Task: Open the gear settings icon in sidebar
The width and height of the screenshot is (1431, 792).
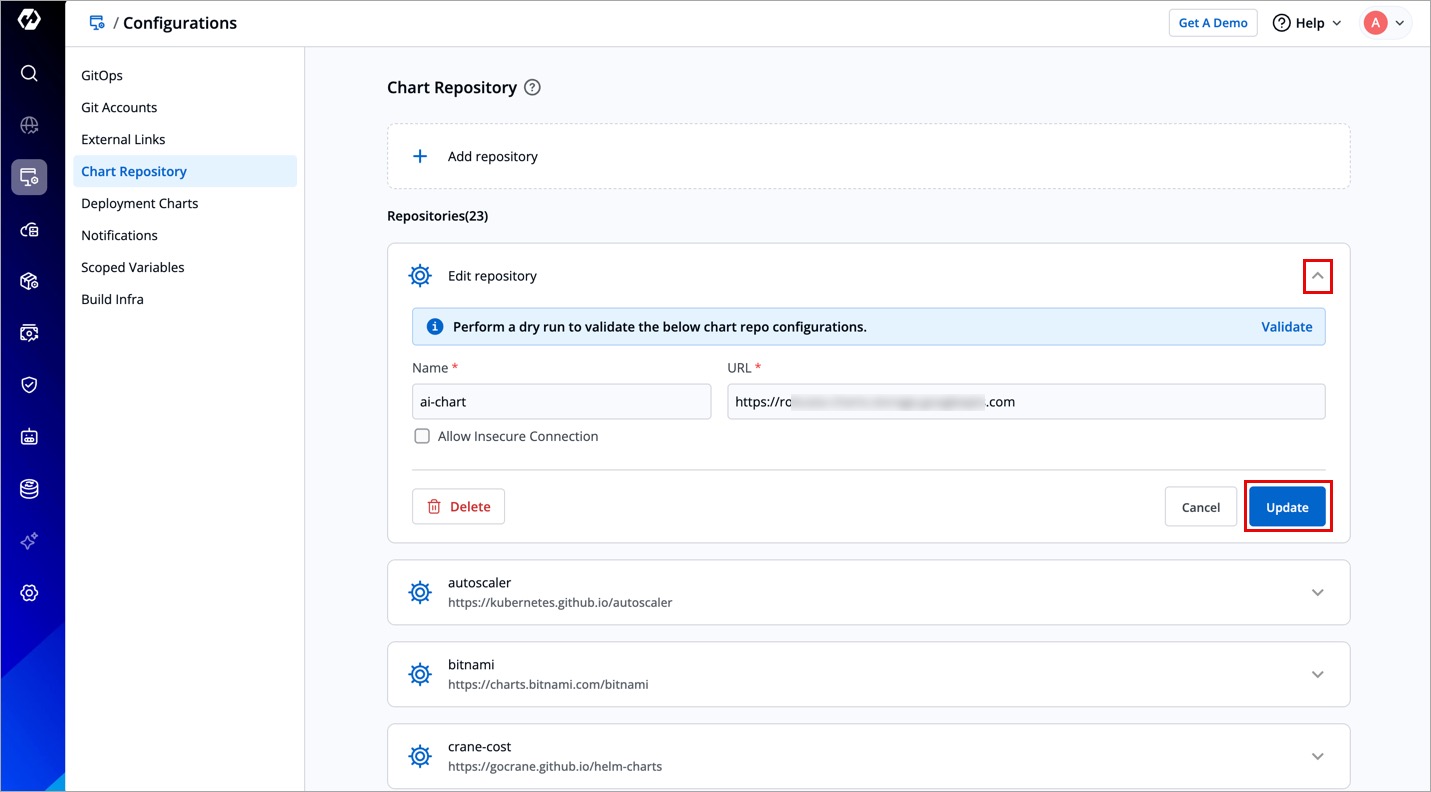Action: [29, 593]
